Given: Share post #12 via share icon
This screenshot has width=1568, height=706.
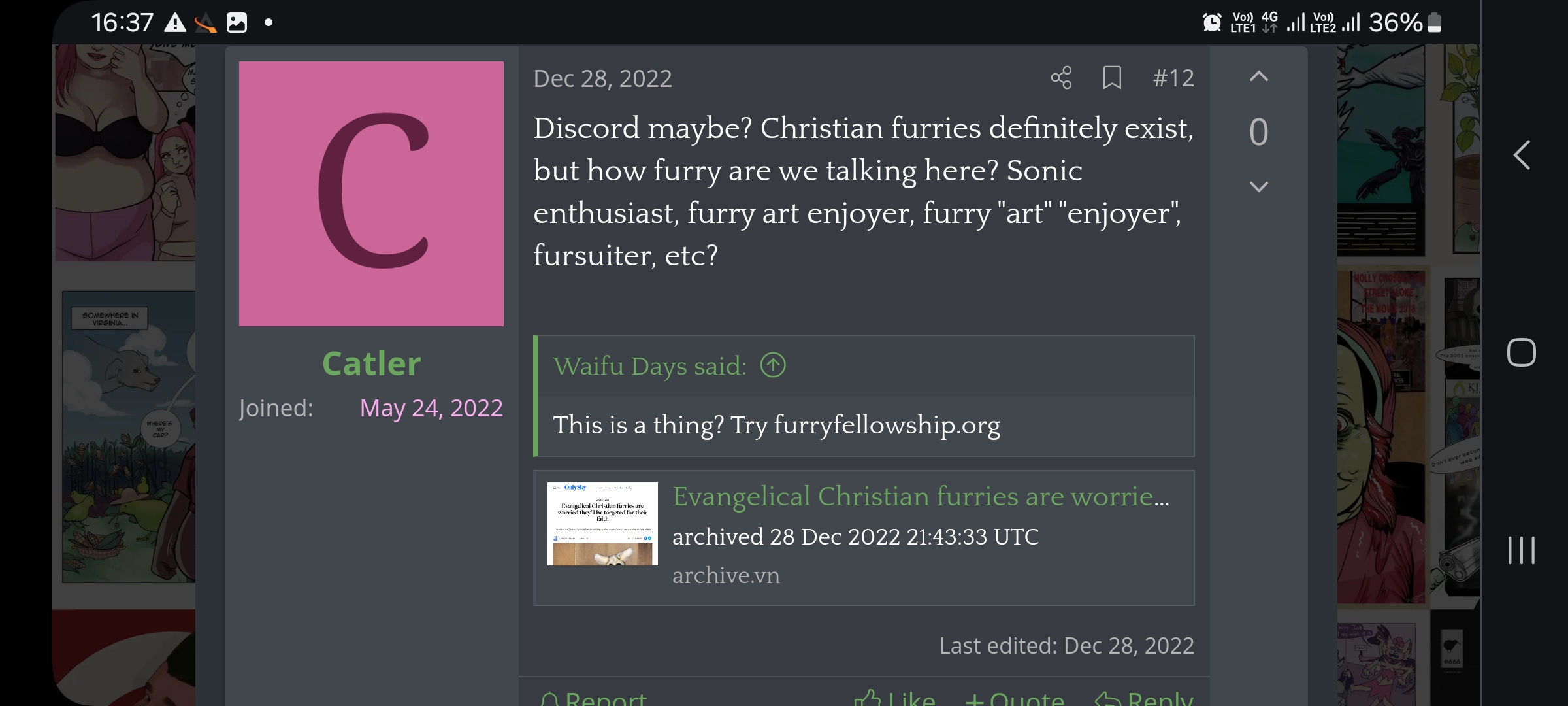Looking at the screenshot, I should click(x=1061, y=78).
